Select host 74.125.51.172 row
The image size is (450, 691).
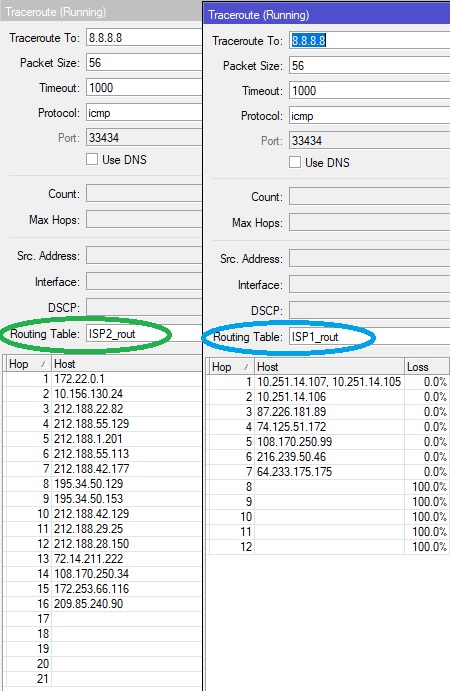point(328,427)
